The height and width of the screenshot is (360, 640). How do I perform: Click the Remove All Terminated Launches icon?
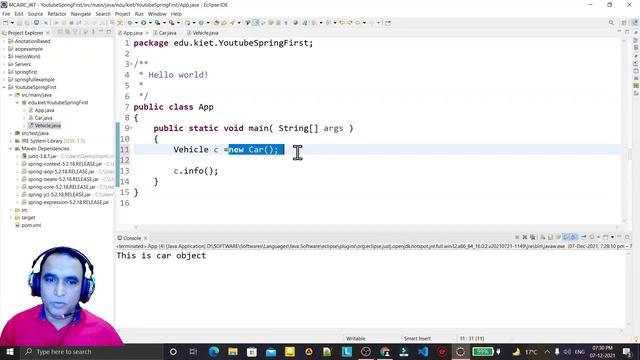pyautogui.click(x=532, y=237)
